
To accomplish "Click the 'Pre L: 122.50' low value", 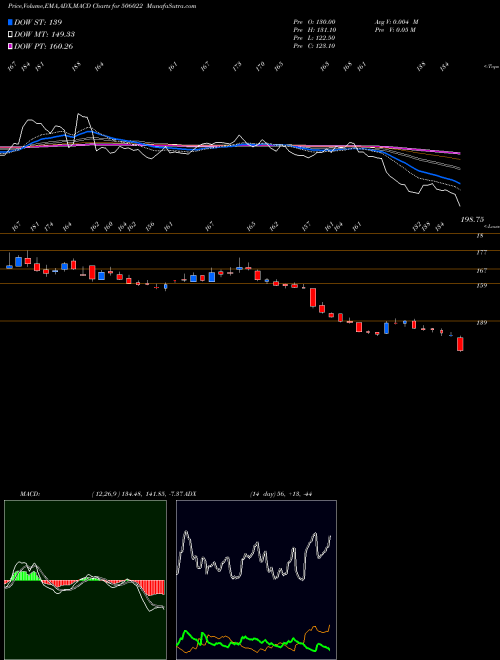I will click(x=314, y=38).
